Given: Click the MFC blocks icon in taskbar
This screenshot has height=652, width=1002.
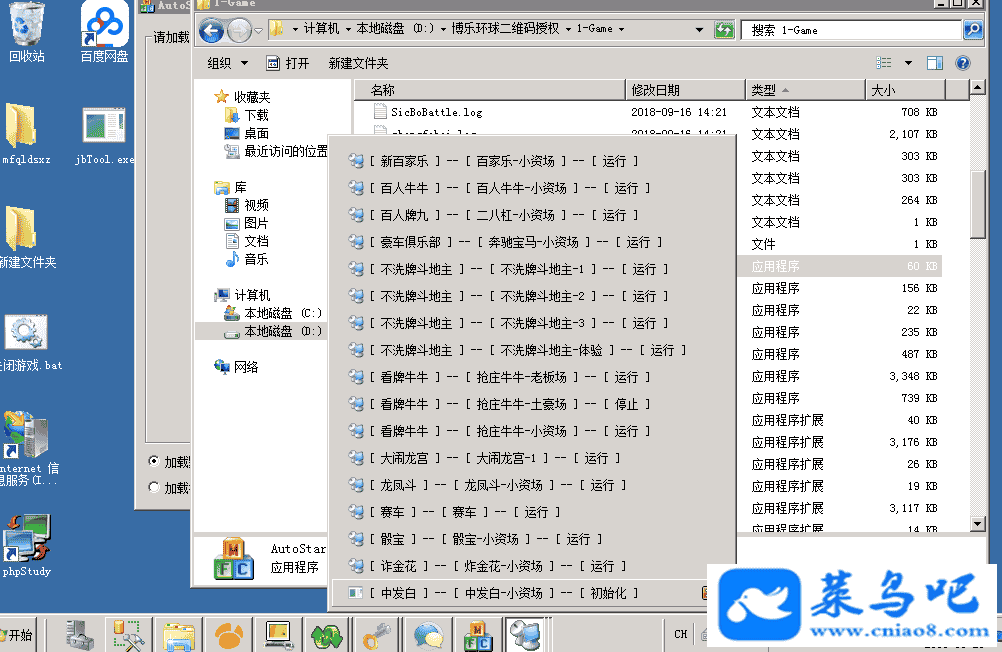Looking at the screenshot, I should pos(475,634).
